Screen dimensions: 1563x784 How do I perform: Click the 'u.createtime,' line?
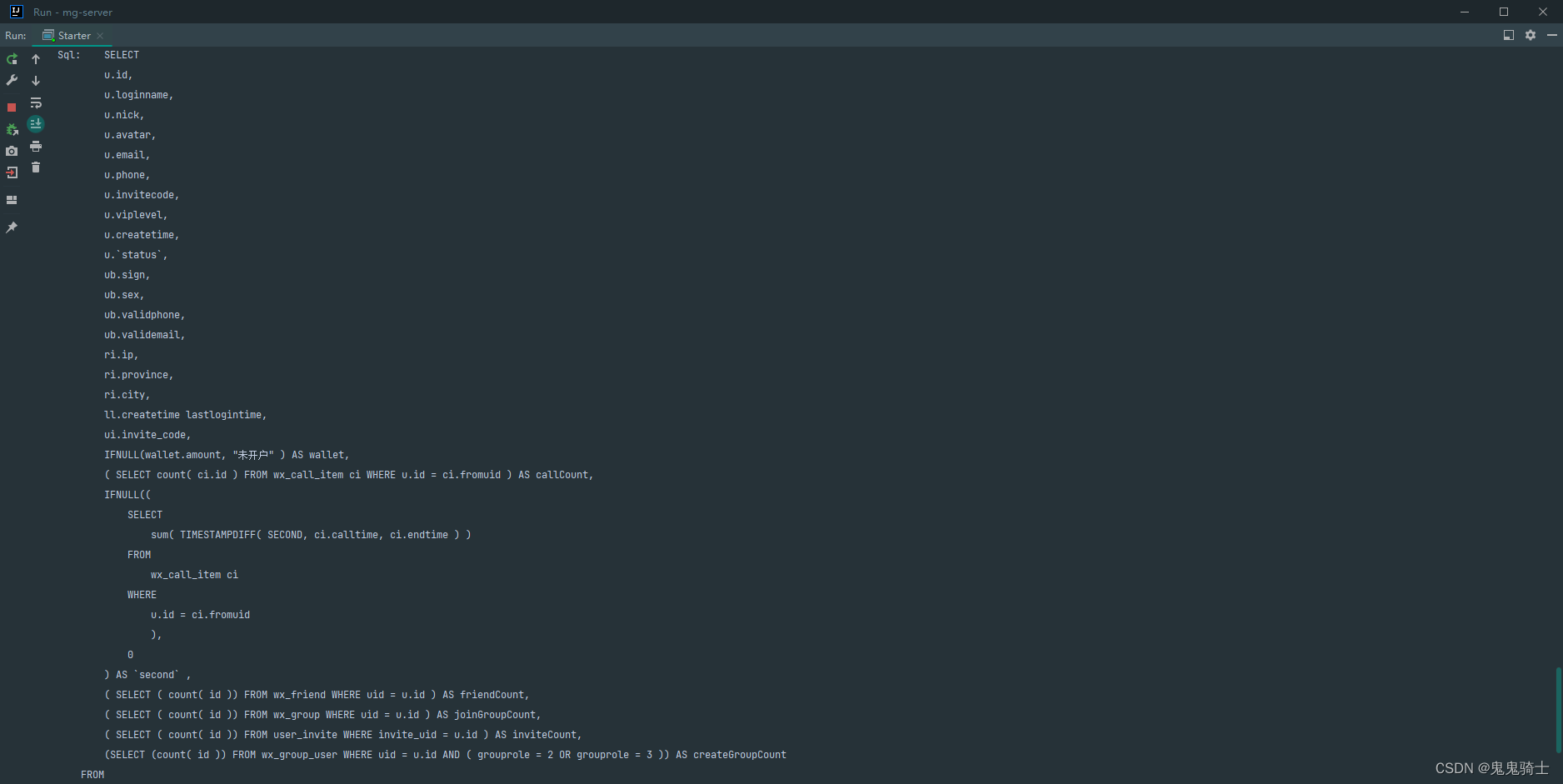[142, 235]
